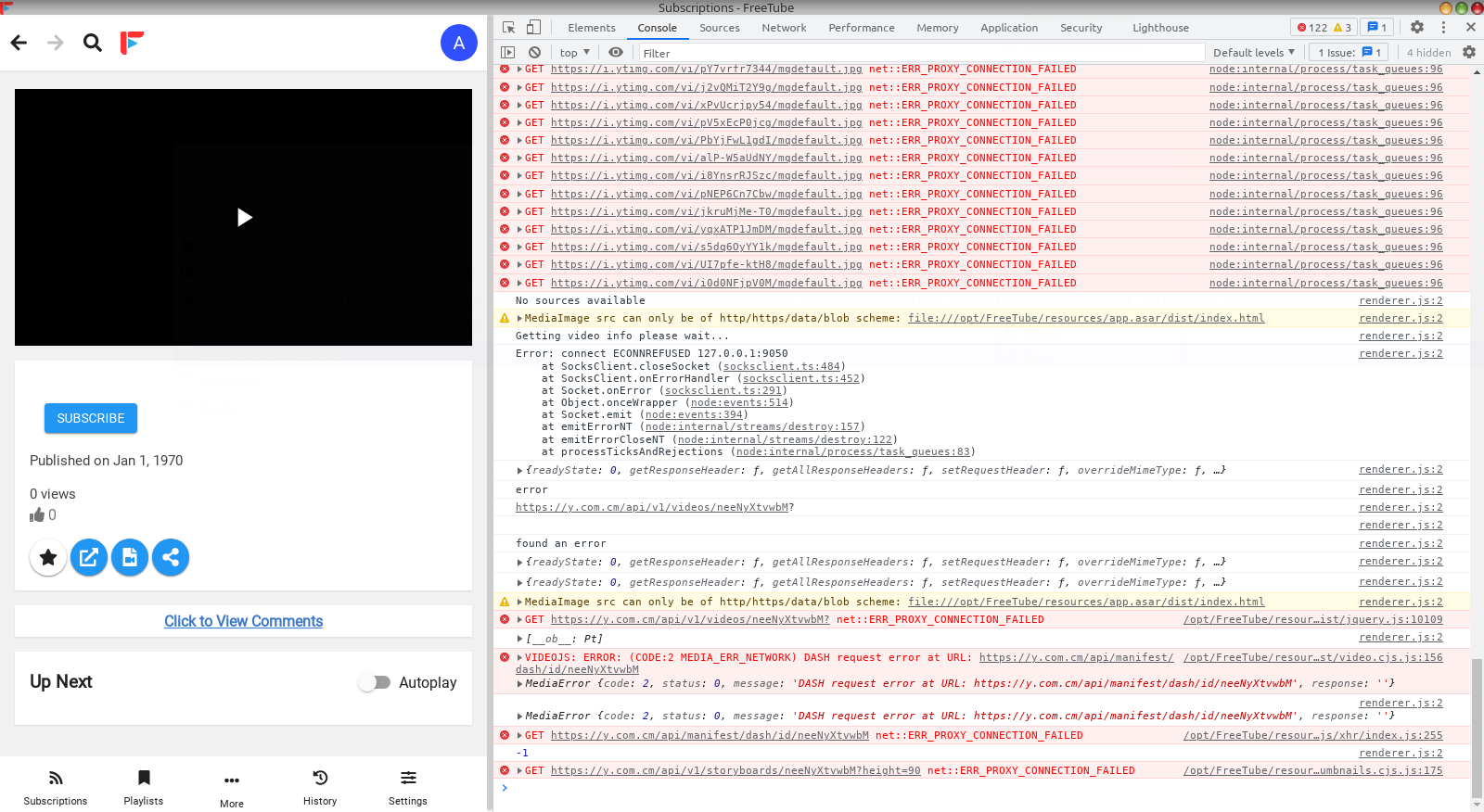Click the console scrollbar thumb

pyautogui.click(x=1478, y=728)
